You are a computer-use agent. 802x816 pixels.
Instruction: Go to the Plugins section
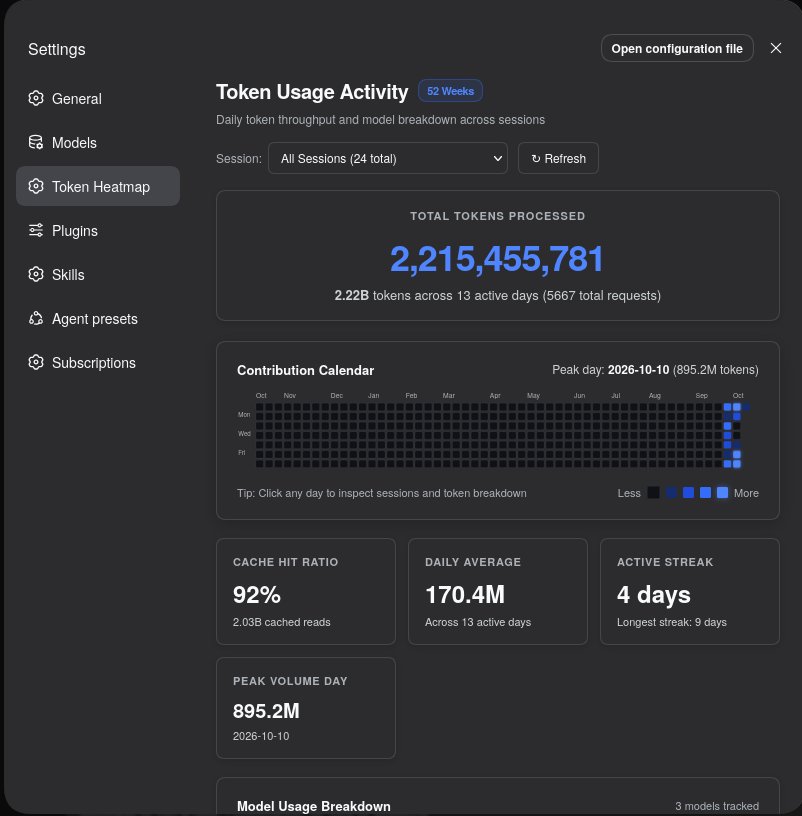[x=98, y=231]
